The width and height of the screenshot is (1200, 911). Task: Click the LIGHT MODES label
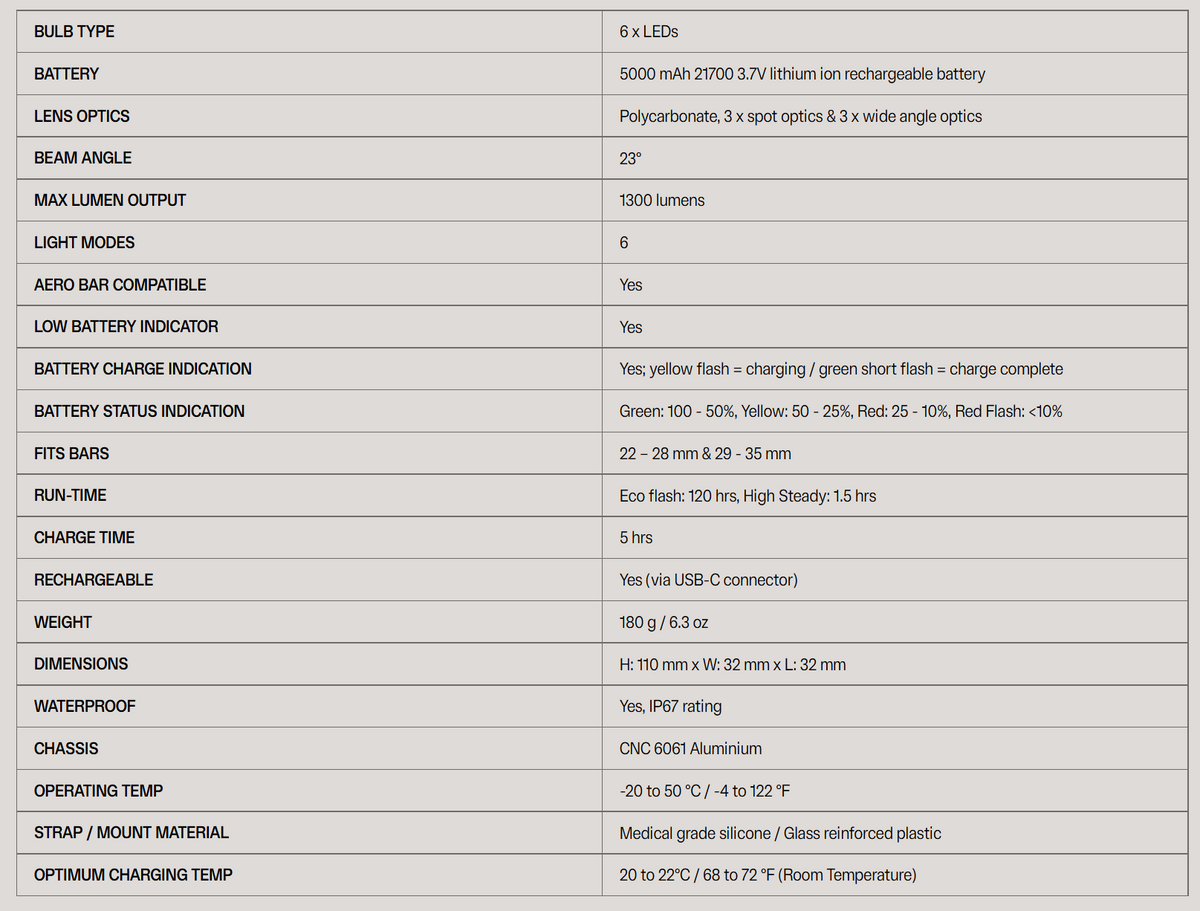point(84,242)
